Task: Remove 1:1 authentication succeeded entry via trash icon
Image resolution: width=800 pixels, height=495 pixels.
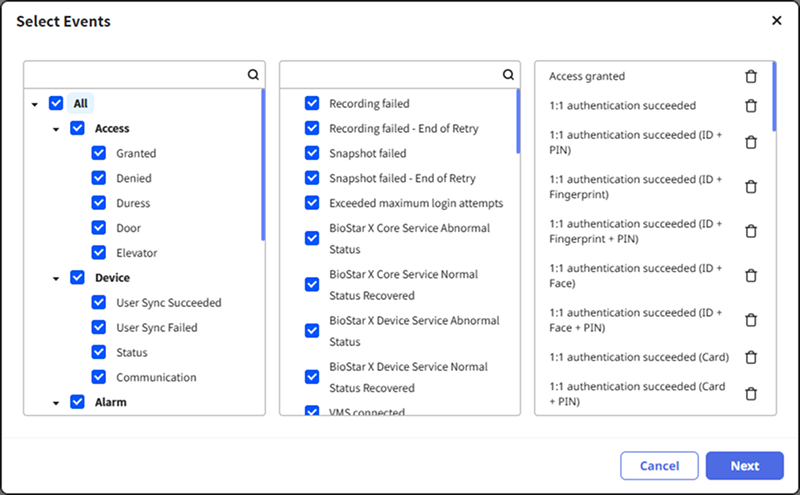Action: pyautogui.click(x=751, y=106)
